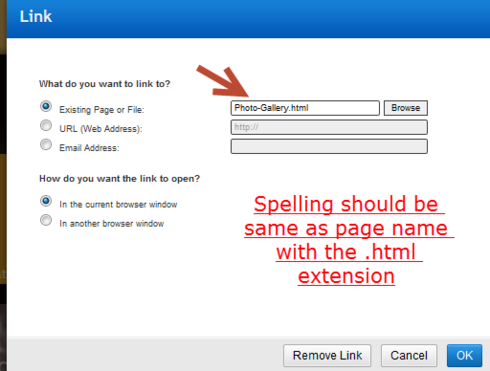Select URL (Web Address) radio button
Image resolution: width=490 pixels, height=371 pixels.
coord(46,126)
